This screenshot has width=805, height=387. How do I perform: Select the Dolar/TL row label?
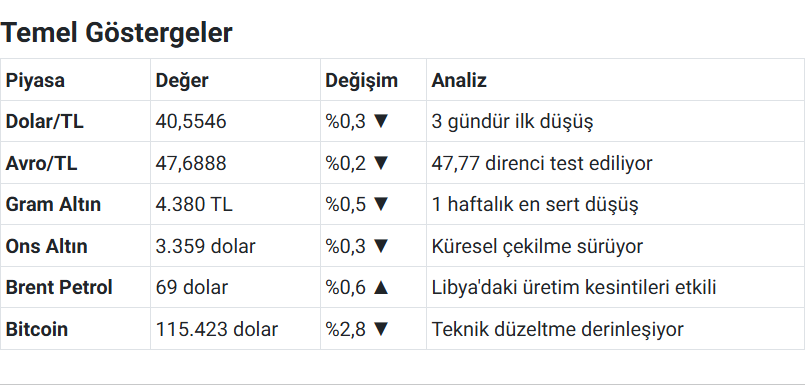tap(45, 122)
